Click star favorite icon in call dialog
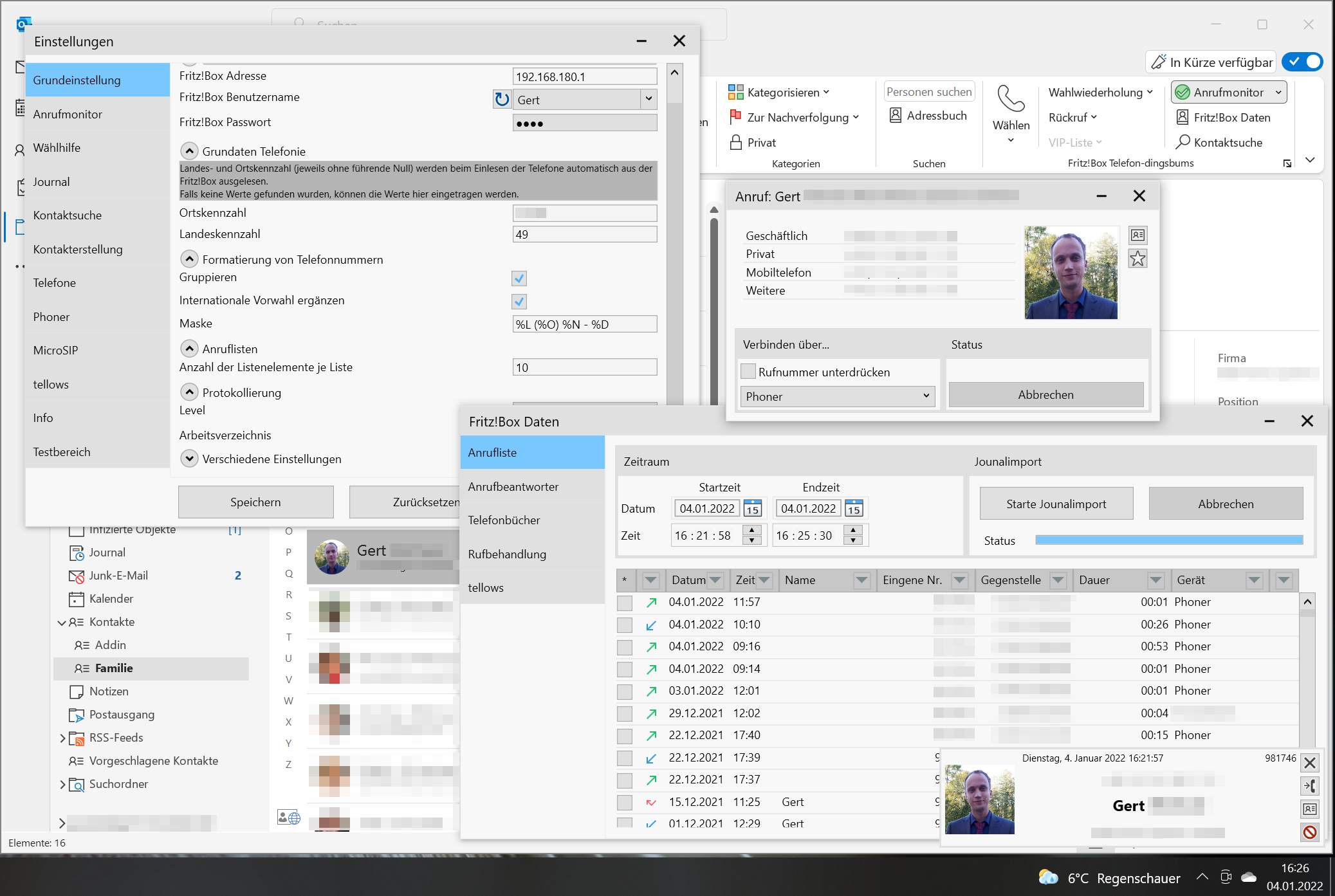This screenshot has height=896, width=1335. (1137, 259)
